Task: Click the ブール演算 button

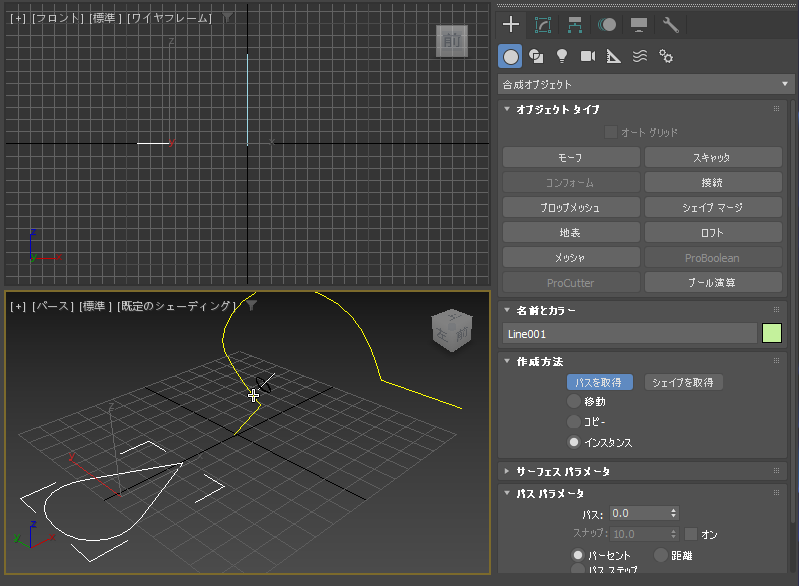Action: pos(713,282)
